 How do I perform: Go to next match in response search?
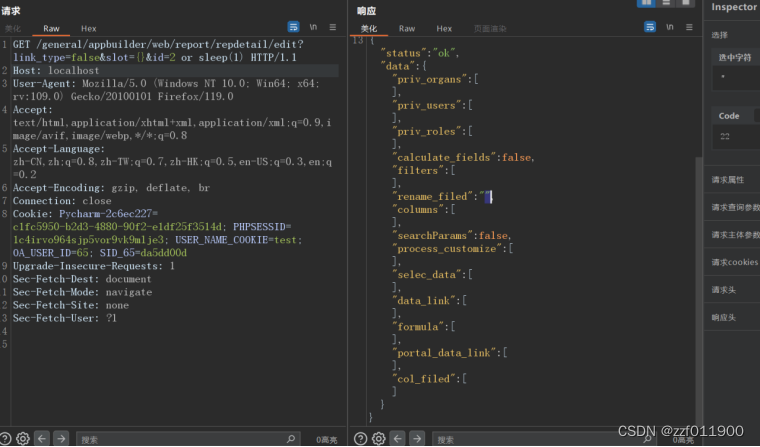point(417,438)
